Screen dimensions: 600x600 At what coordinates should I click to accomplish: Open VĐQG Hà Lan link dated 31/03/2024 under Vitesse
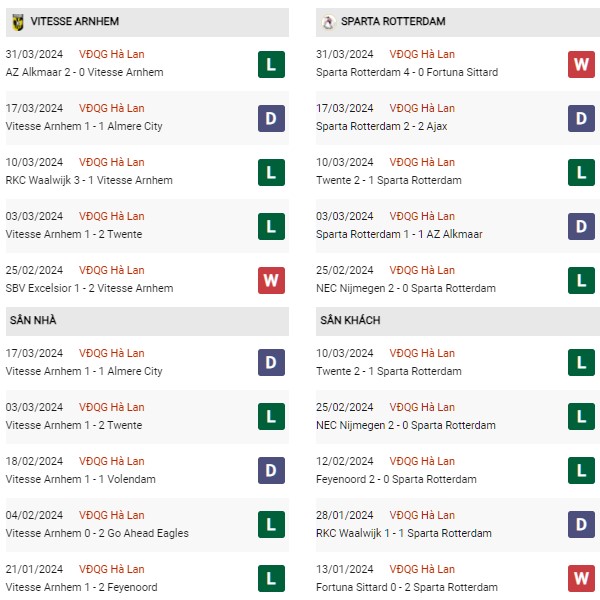(x=112, y=54)
